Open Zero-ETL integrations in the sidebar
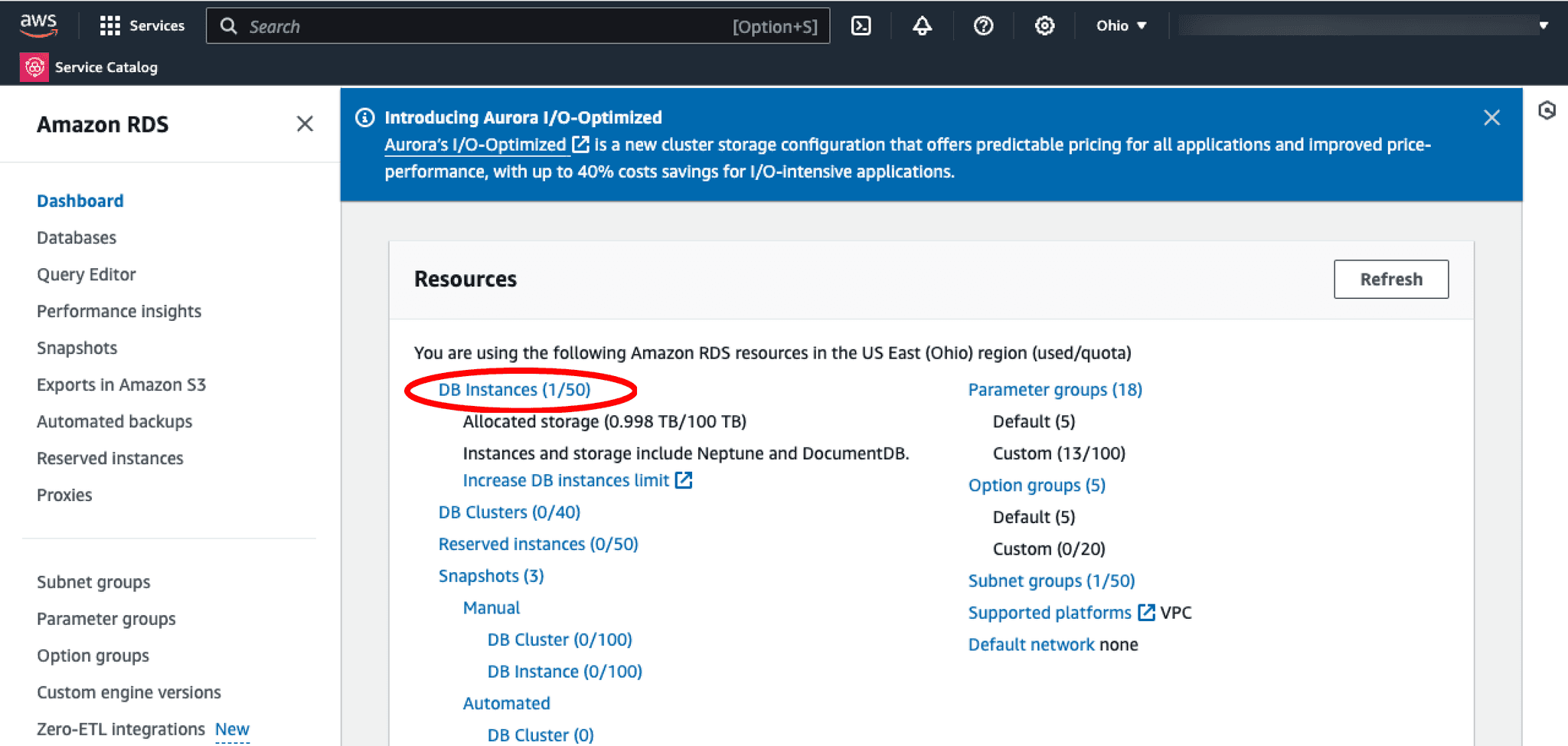The height and width of the screenshot is (746, 1568). [x=121, y=729]
